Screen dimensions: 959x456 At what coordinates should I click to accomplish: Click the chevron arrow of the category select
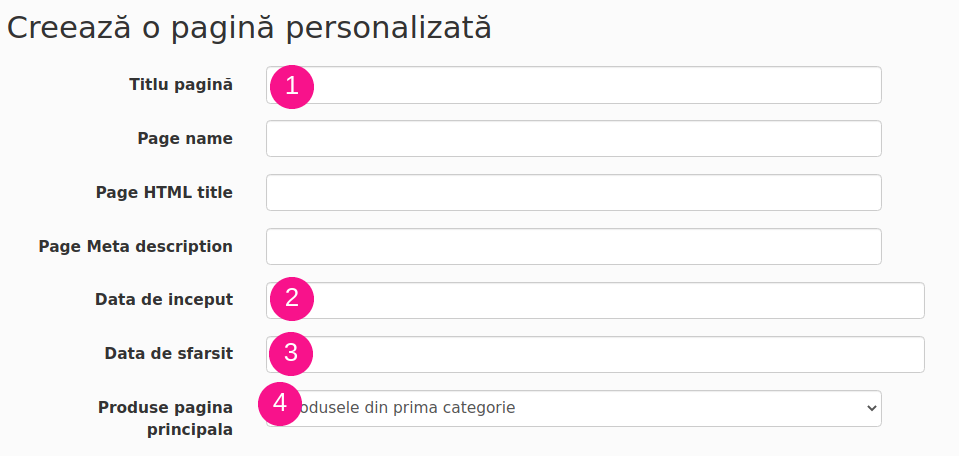coord(872,408)
